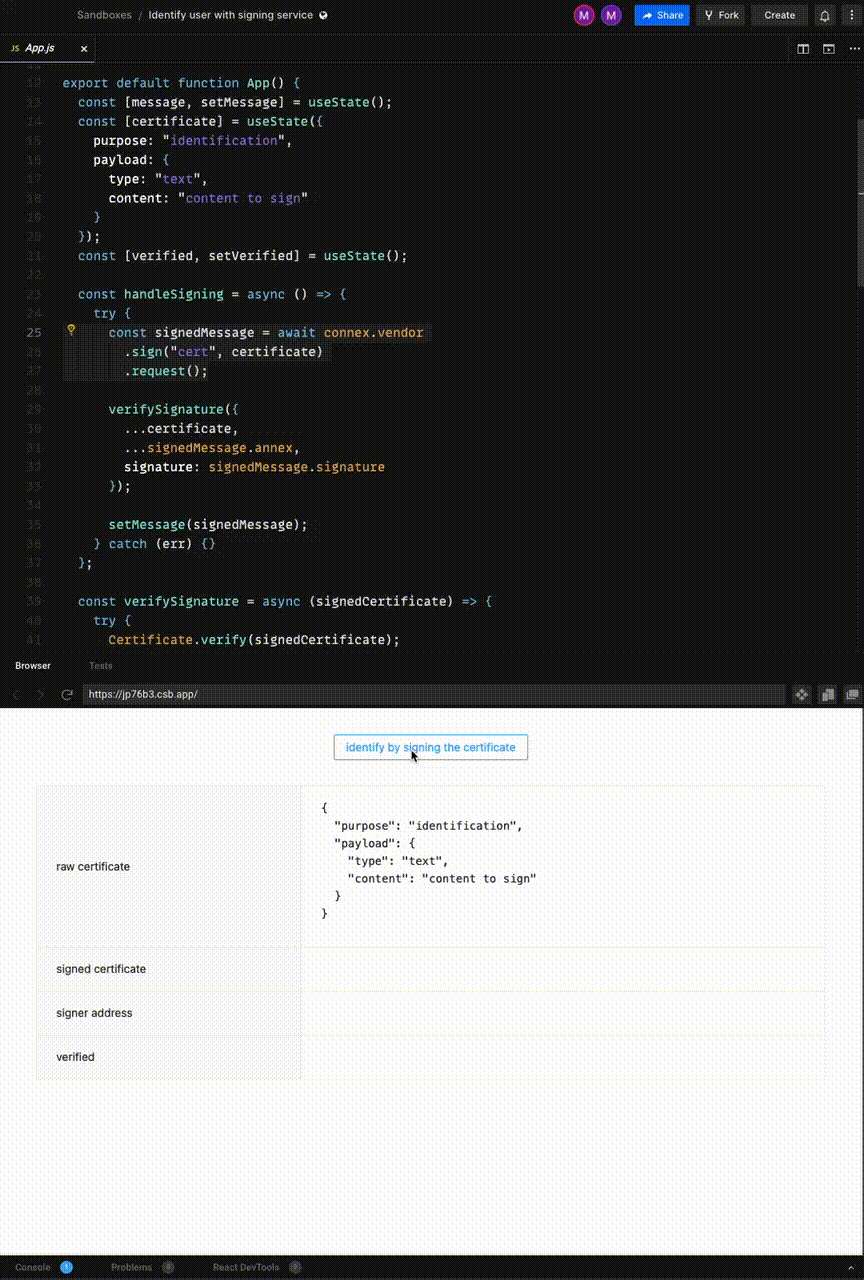Open the Problems tab
The width and height of the screenshot is (864, 1280).
pos(131,1267)
